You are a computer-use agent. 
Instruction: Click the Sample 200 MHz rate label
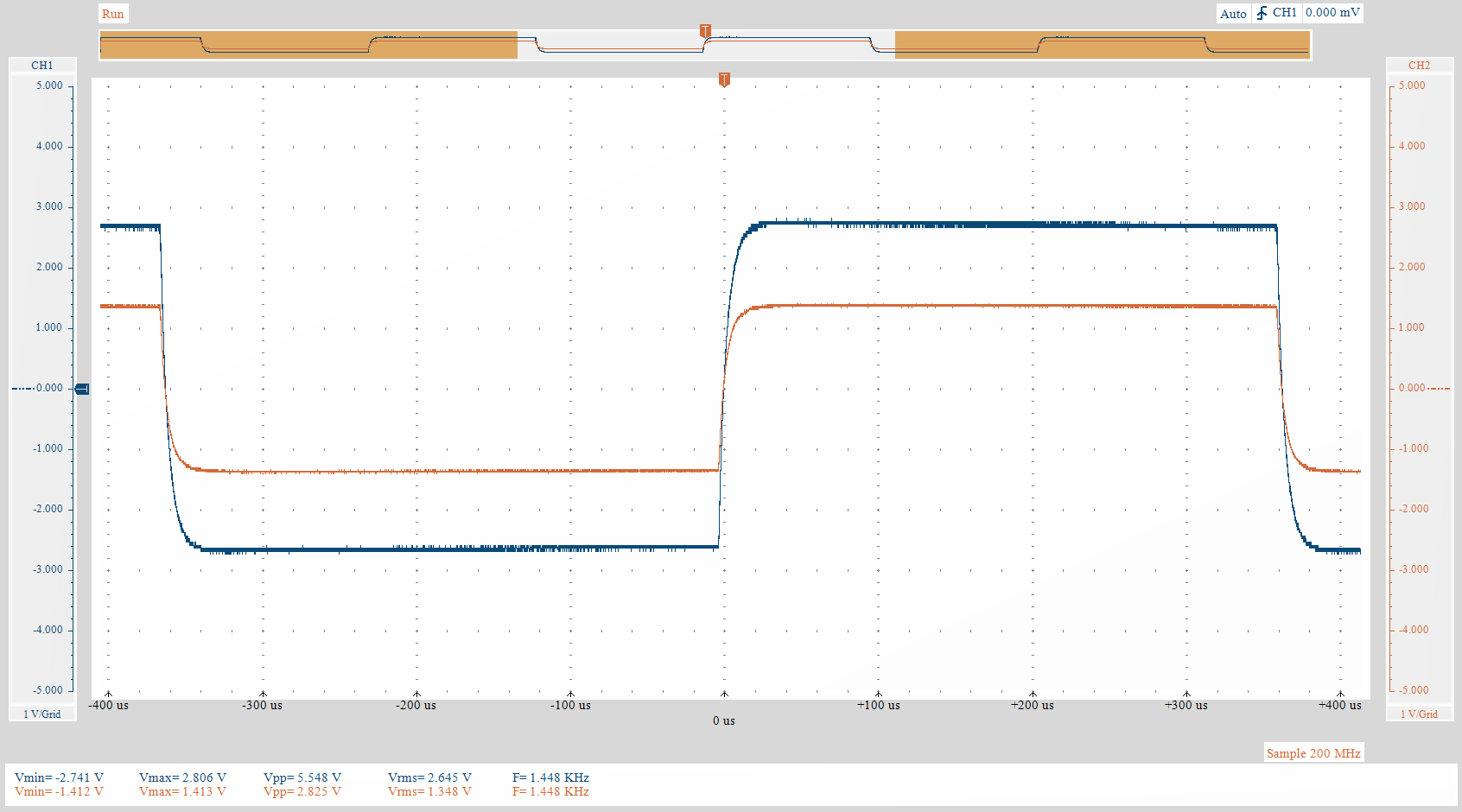click(1313, 753)
